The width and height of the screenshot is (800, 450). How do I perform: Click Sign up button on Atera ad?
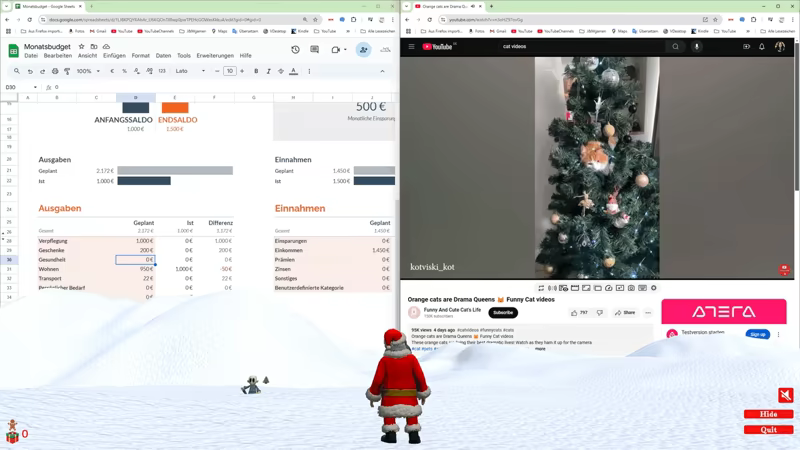[758, 334]
